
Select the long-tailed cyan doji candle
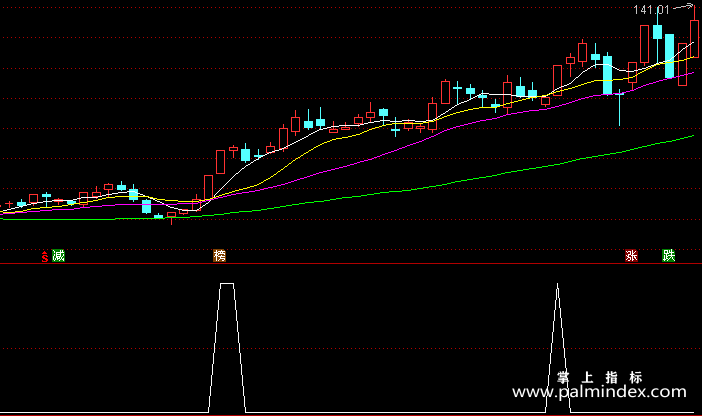[x=620, y=107]
